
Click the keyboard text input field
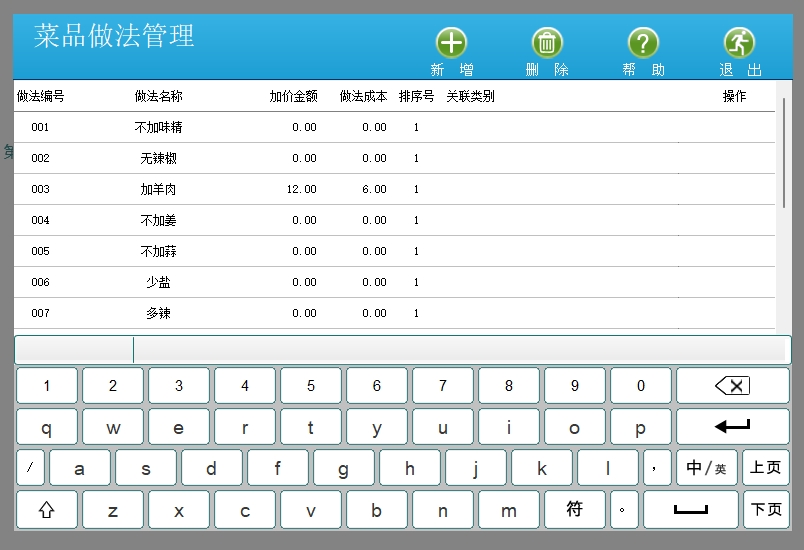[x=460, y=350]
